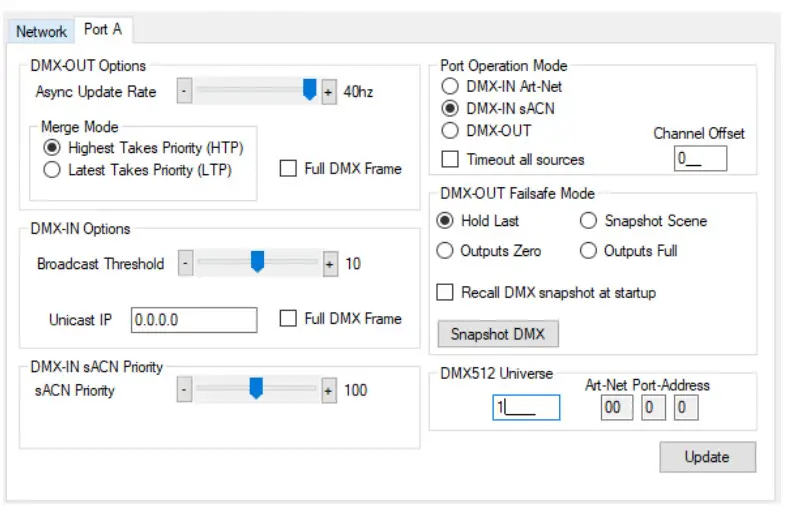The height and width of the screenshot is (518, 802).
Task: Switch to the Network tab
Action: click(x=41, y=31)
